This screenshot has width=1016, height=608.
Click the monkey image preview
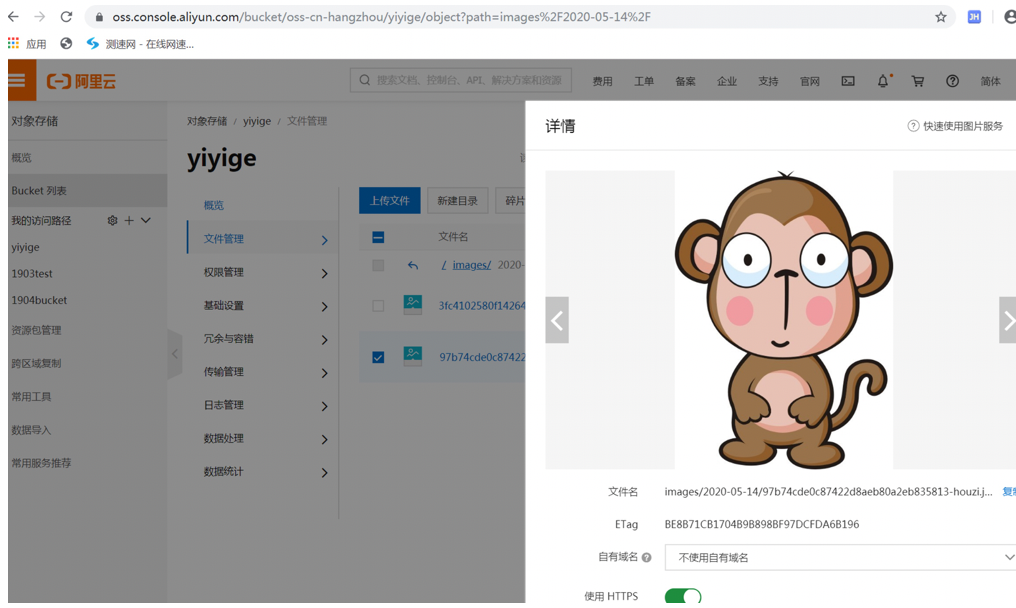click(783, 320)
